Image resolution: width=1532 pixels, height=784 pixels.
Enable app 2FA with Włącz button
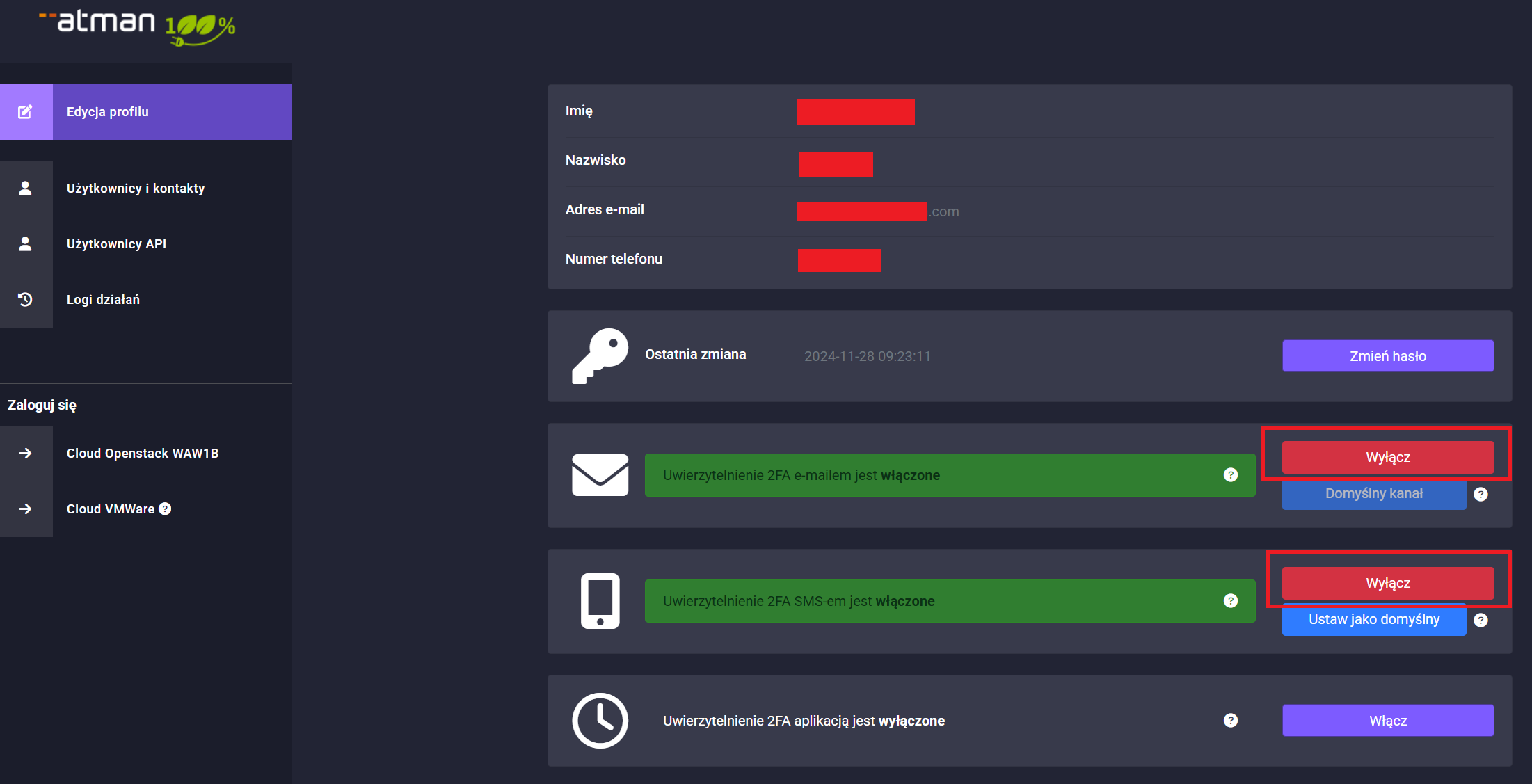point(1387,721)
